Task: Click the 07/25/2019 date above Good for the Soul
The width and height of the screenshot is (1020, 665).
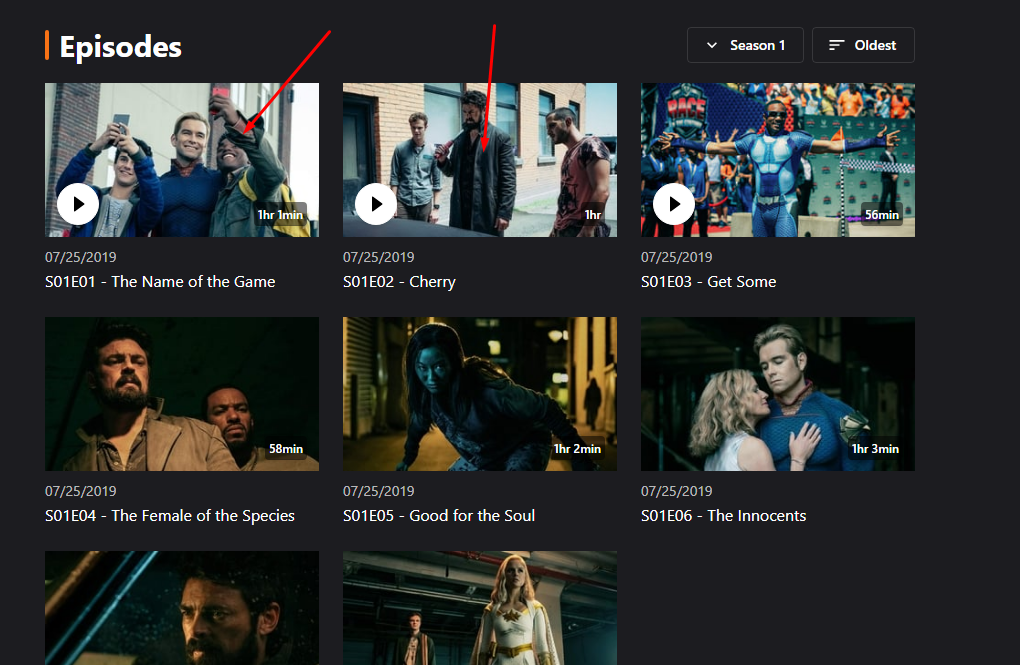Action: coord(379,491)
